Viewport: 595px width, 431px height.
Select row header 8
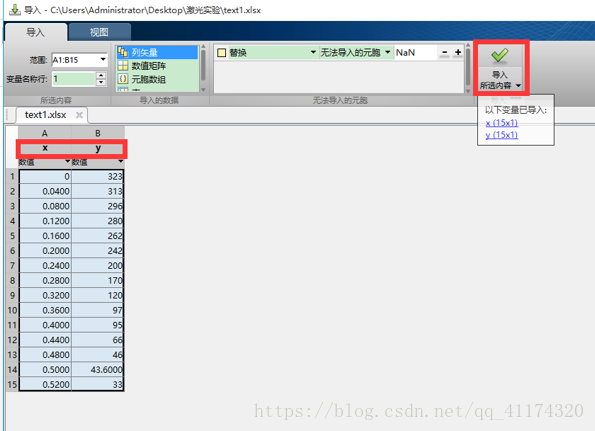point(12,280)
